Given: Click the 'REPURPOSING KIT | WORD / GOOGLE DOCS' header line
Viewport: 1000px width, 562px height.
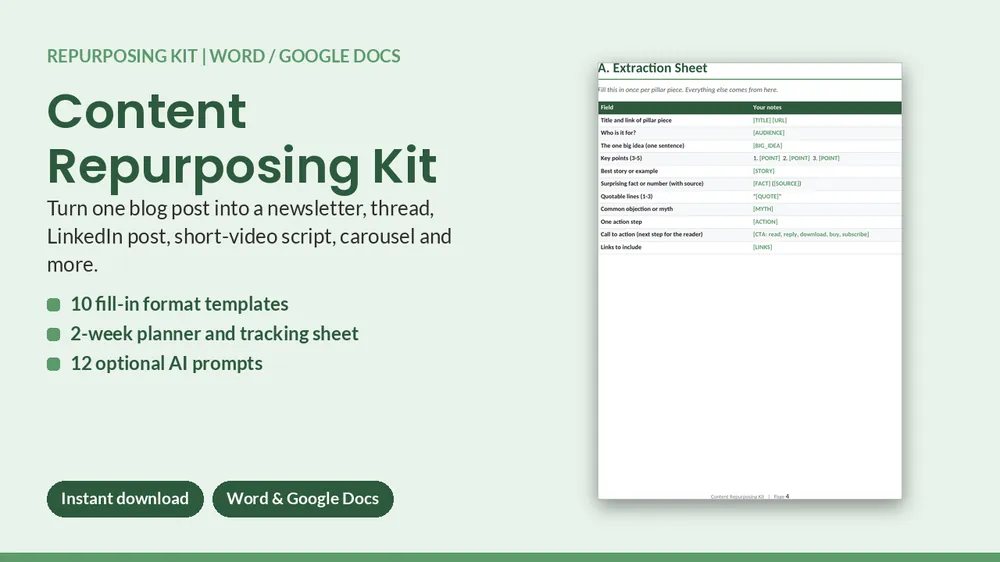Looking at the screenshot, I should click(x=224, y=56).
